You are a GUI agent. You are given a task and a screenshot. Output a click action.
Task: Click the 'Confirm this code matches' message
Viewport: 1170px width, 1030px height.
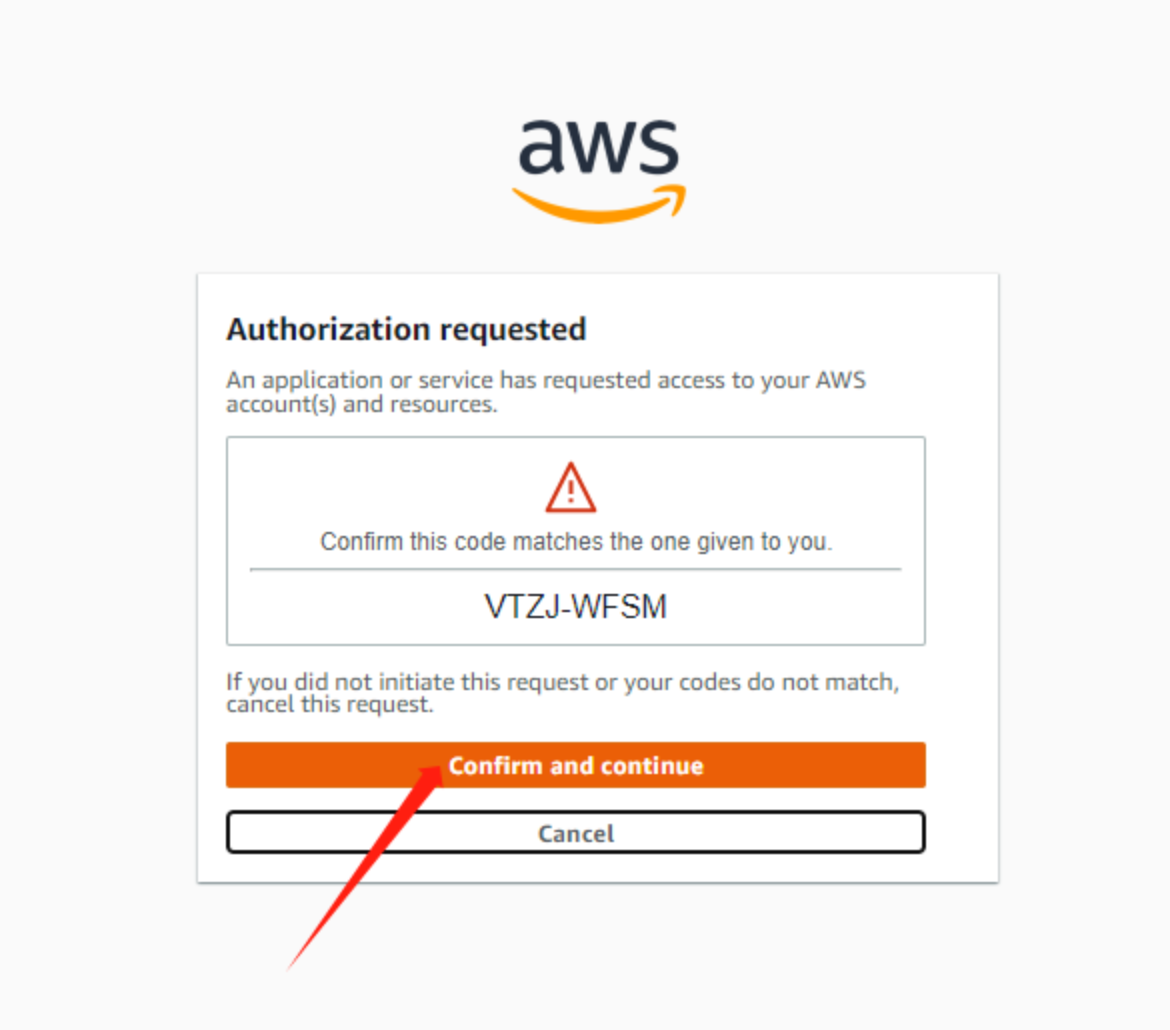click(x=575, y=541)
